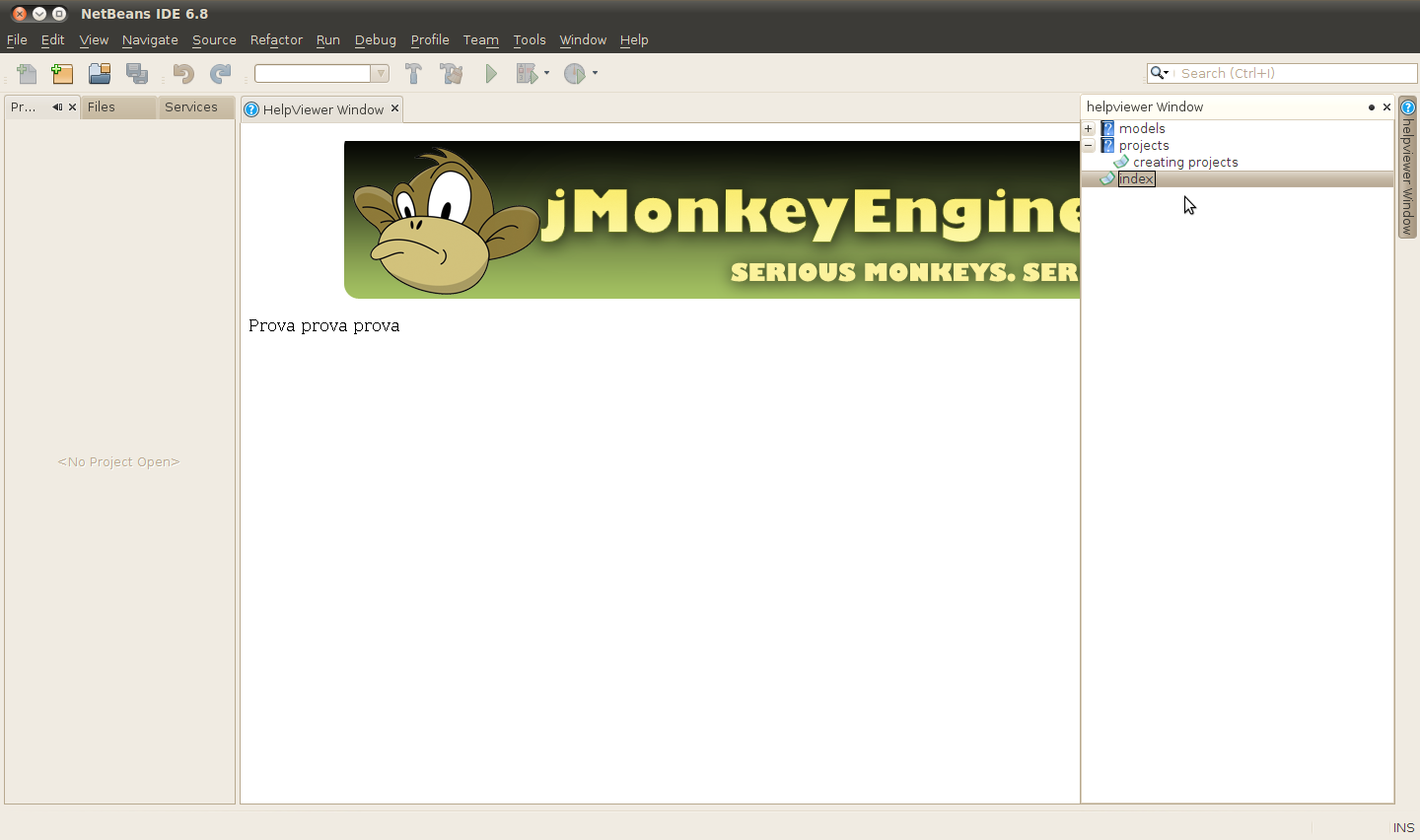Click the New Project toolbar icon
The image size is (1420, 840).
tap(62, 73)
